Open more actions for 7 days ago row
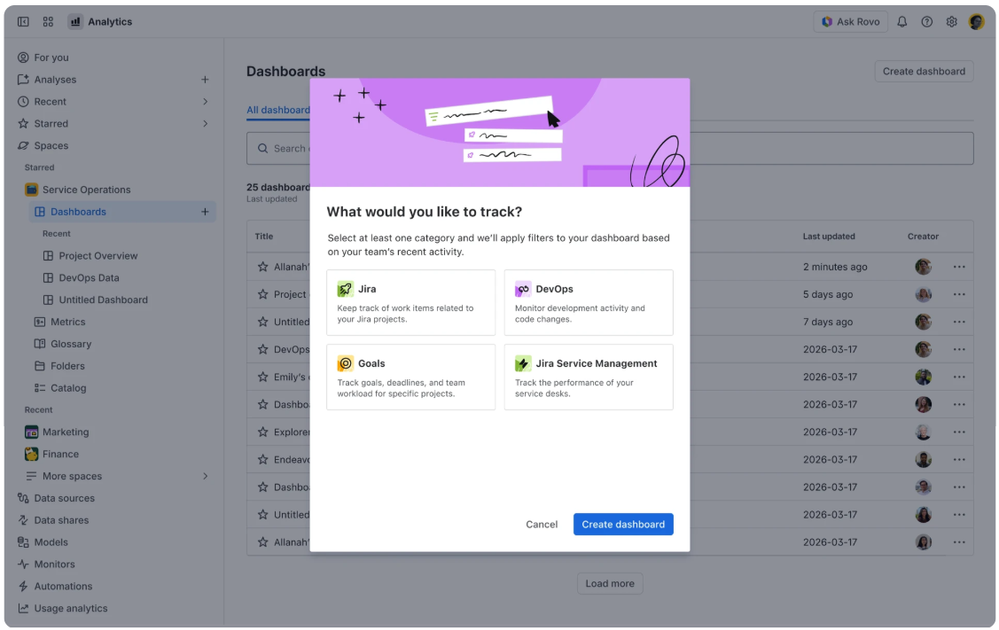The width and height of the screenshot is (999, 630). point(959,322)
